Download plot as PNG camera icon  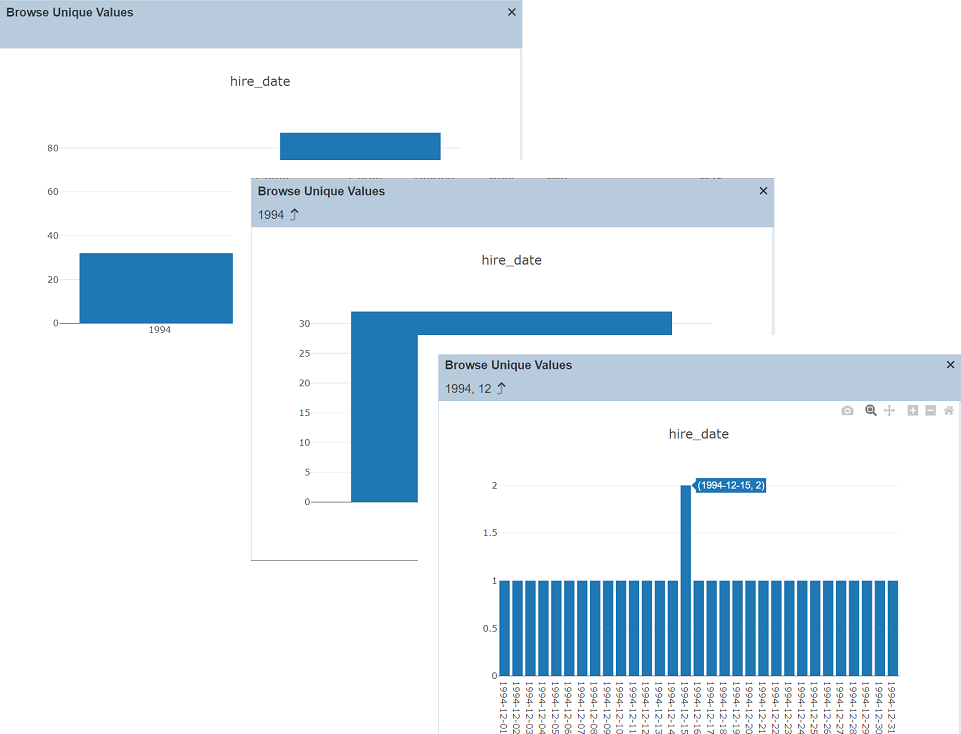click(847, 411)
